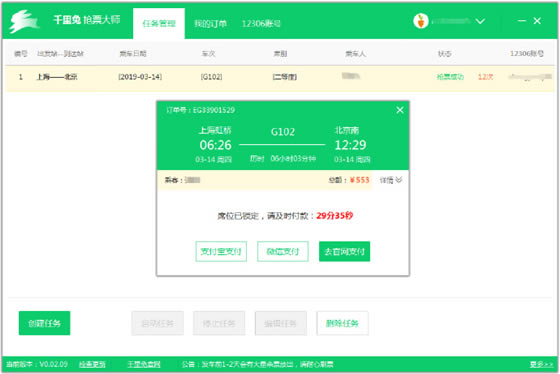Click 抢票成功 status text
Screen dimensions: 560x374
point(450,77)
